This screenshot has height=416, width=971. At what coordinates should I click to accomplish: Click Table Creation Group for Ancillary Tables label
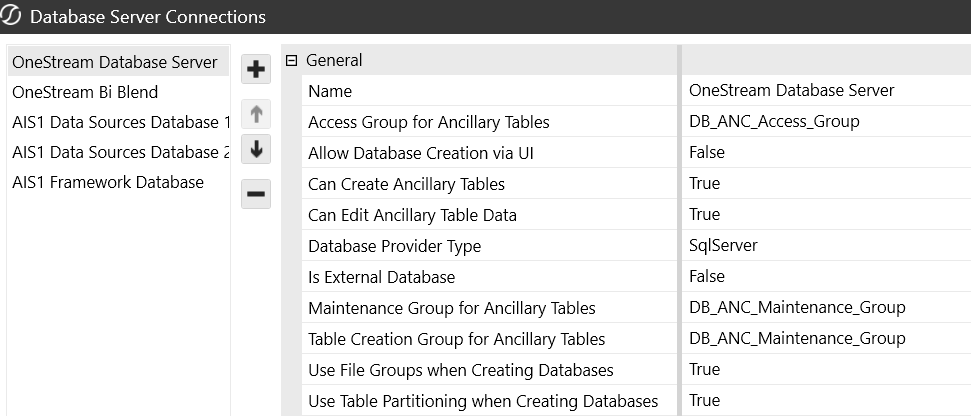coord(457,339)
